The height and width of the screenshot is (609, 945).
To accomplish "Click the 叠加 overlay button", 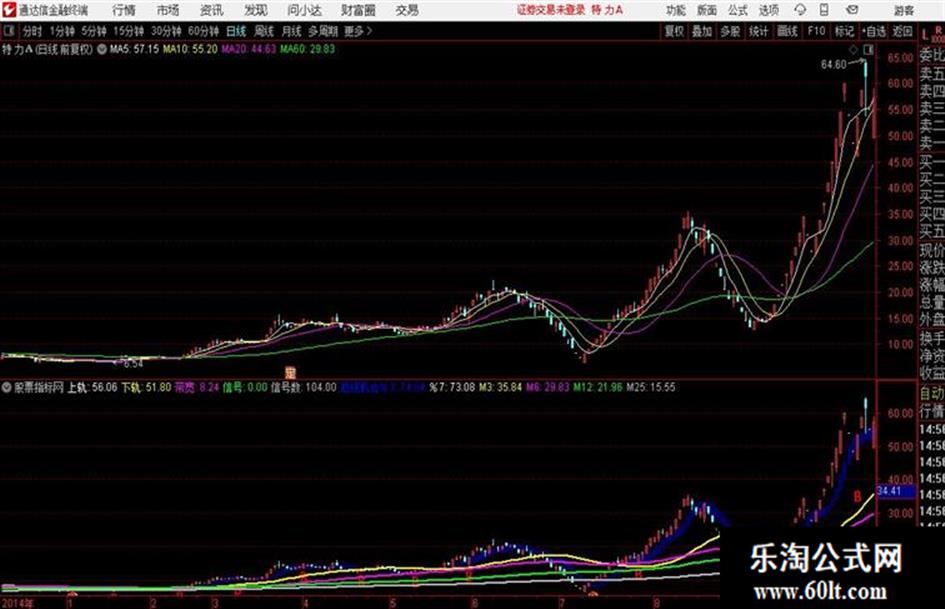I will pos(702,31).
